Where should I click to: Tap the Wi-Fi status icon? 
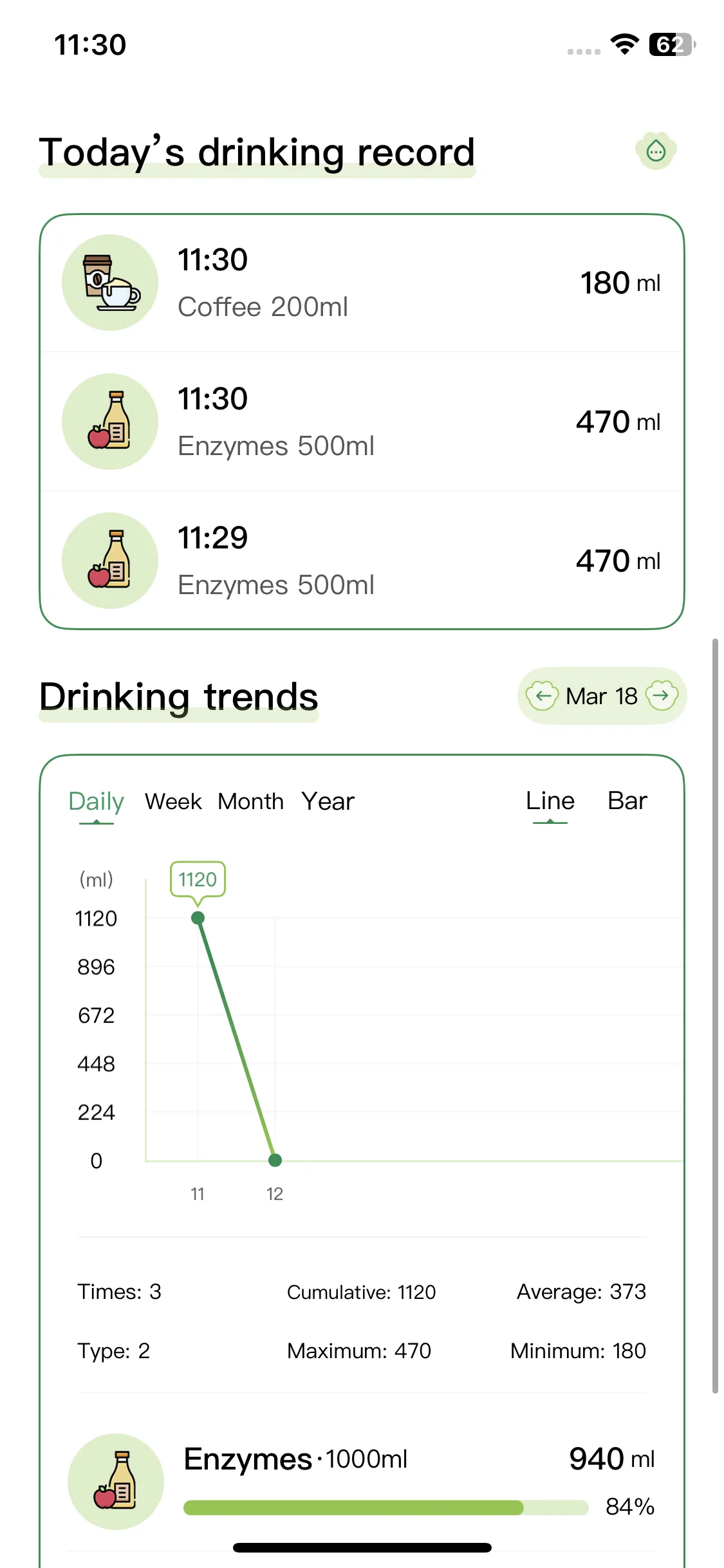(624, 44)
